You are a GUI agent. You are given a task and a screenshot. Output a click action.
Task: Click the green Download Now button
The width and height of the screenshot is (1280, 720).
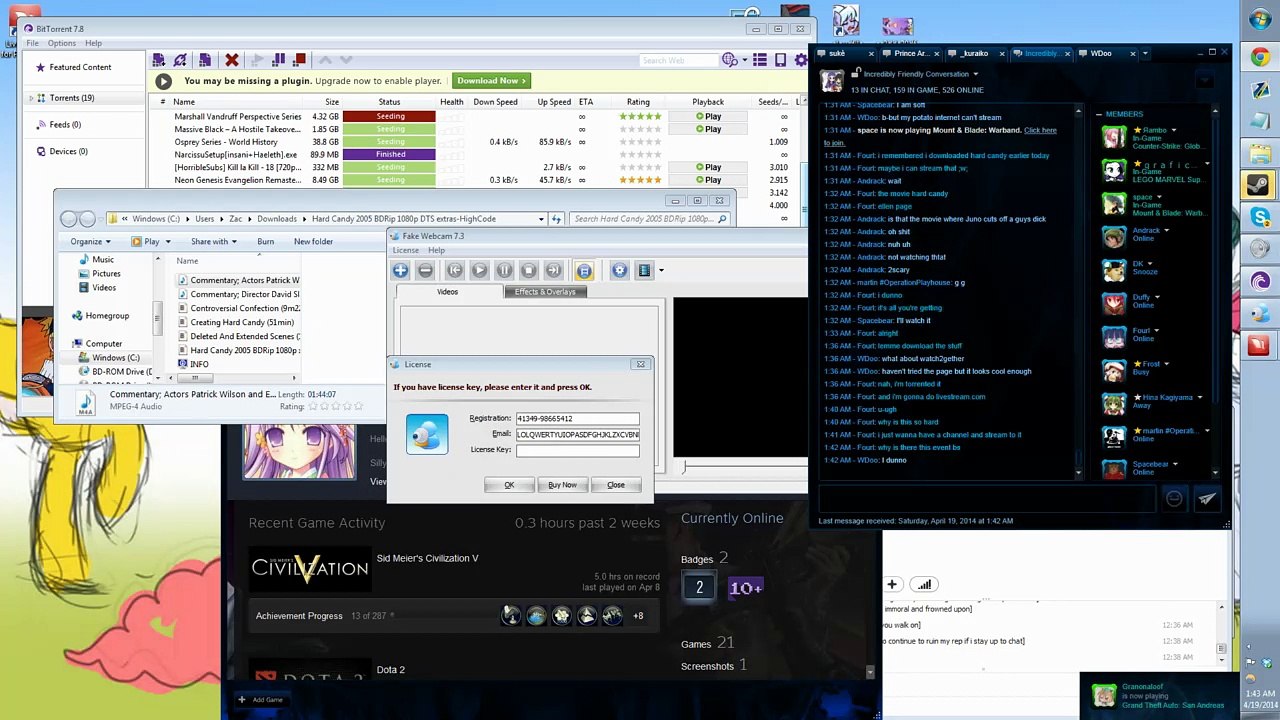(491, 81)
